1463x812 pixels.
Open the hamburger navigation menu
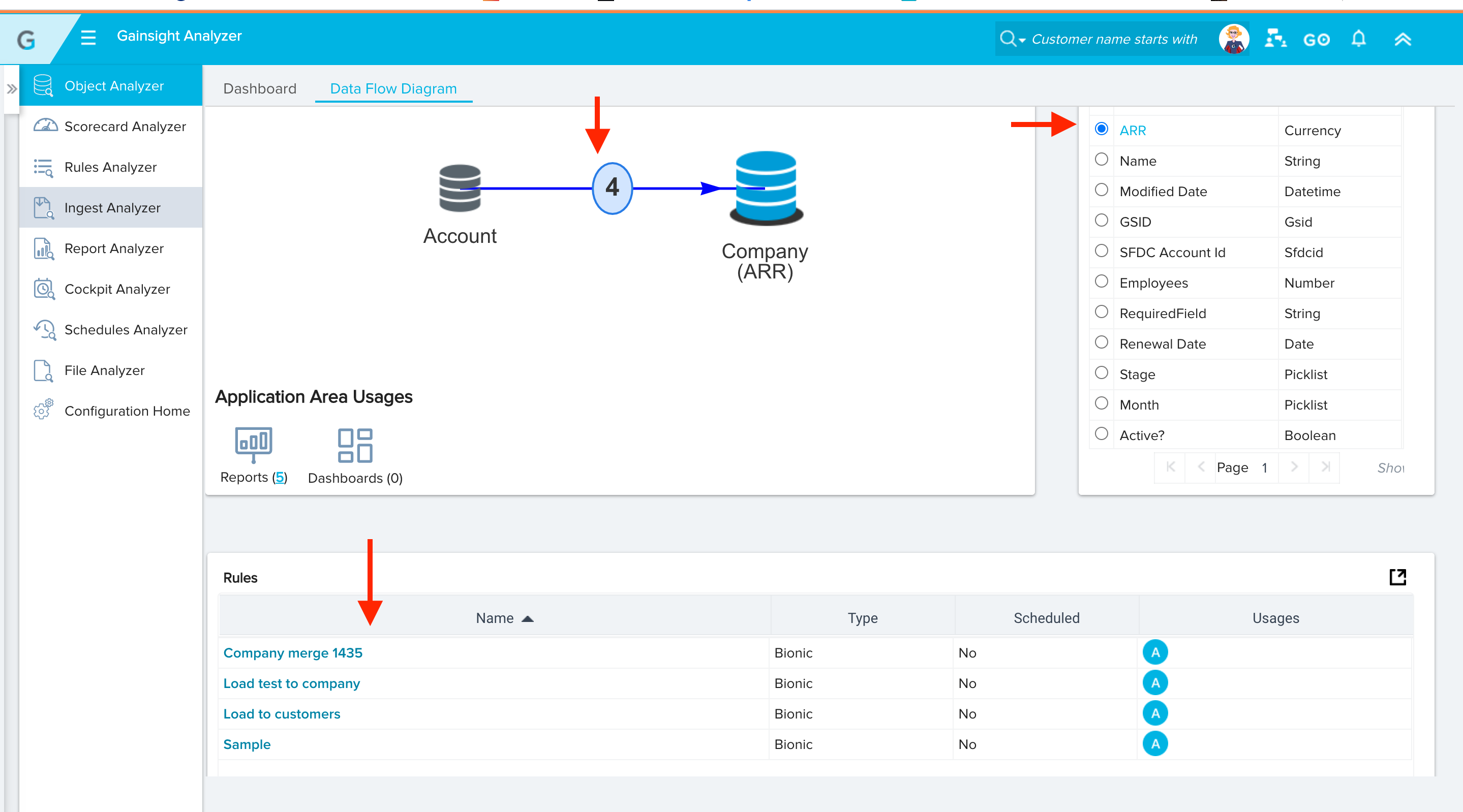88,38
